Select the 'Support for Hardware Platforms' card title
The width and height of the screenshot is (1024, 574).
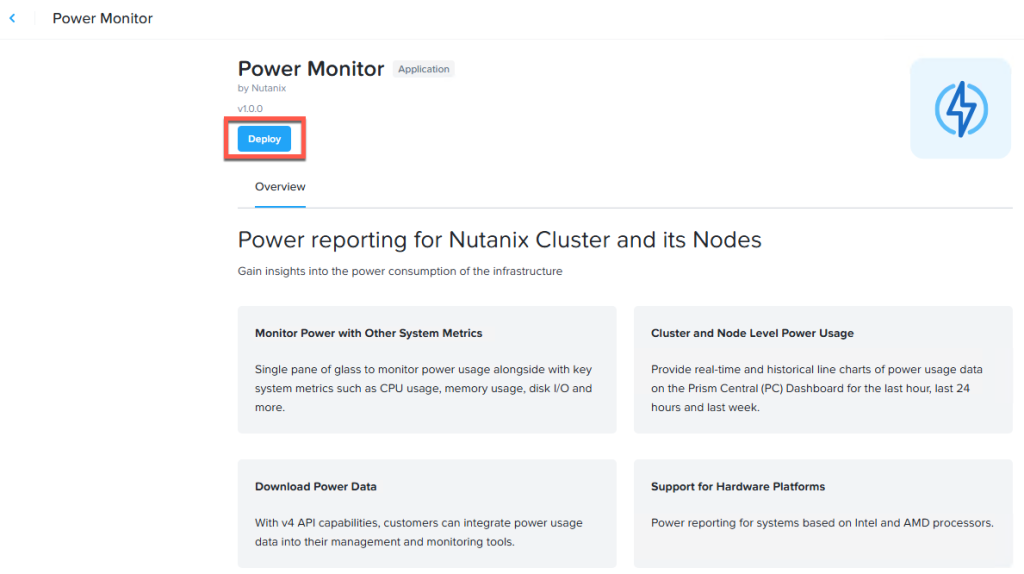click(x=738, y=486)
